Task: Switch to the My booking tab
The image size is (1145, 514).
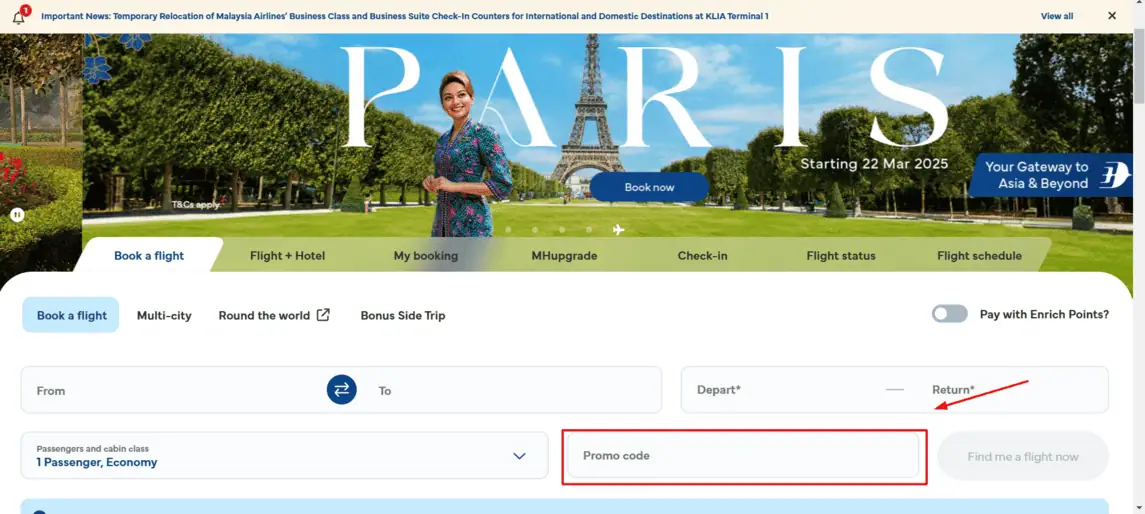Action: tap(426, 256)
